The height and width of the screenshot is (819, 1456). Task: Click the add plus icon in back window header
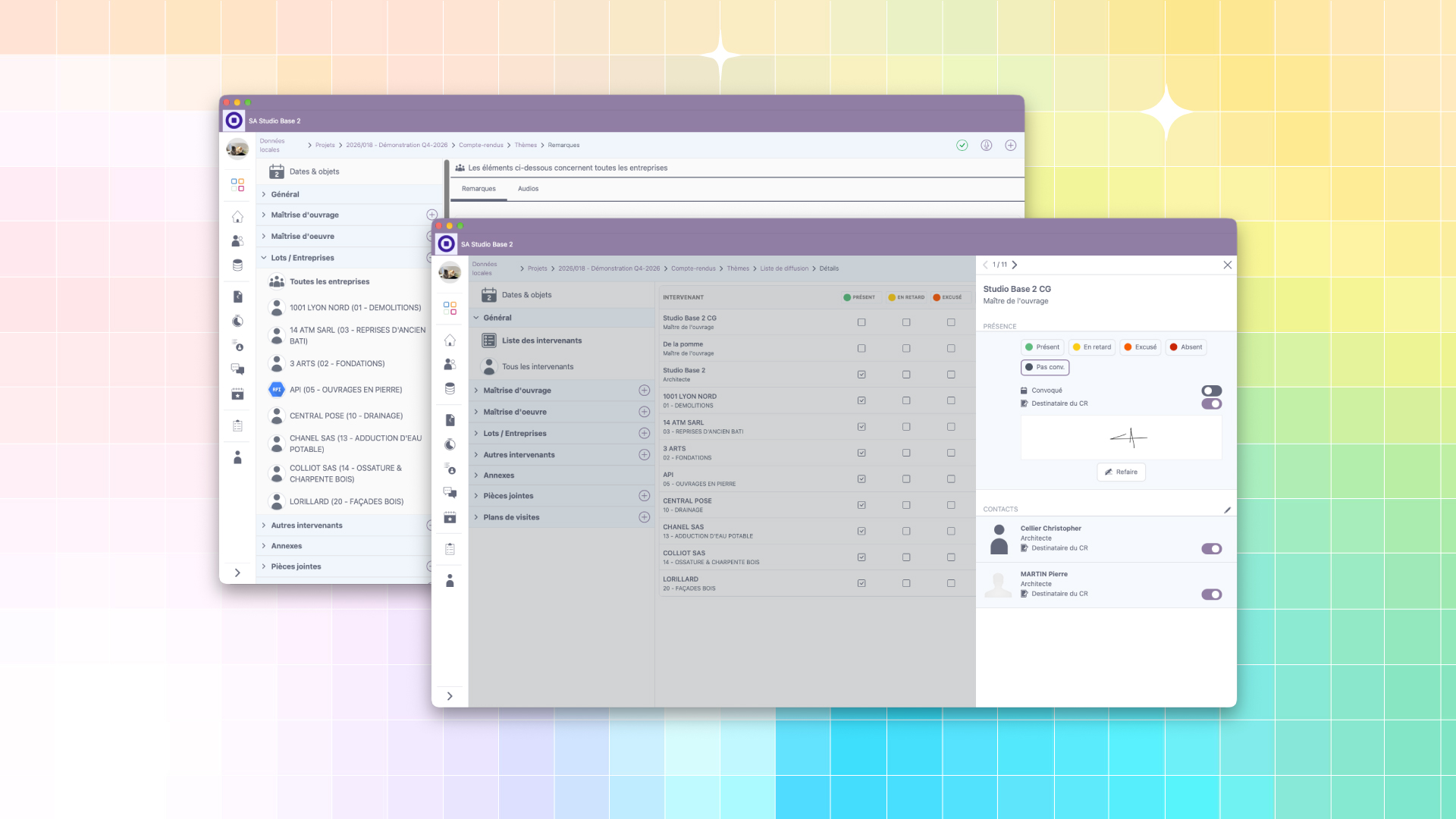[1010, 145]
